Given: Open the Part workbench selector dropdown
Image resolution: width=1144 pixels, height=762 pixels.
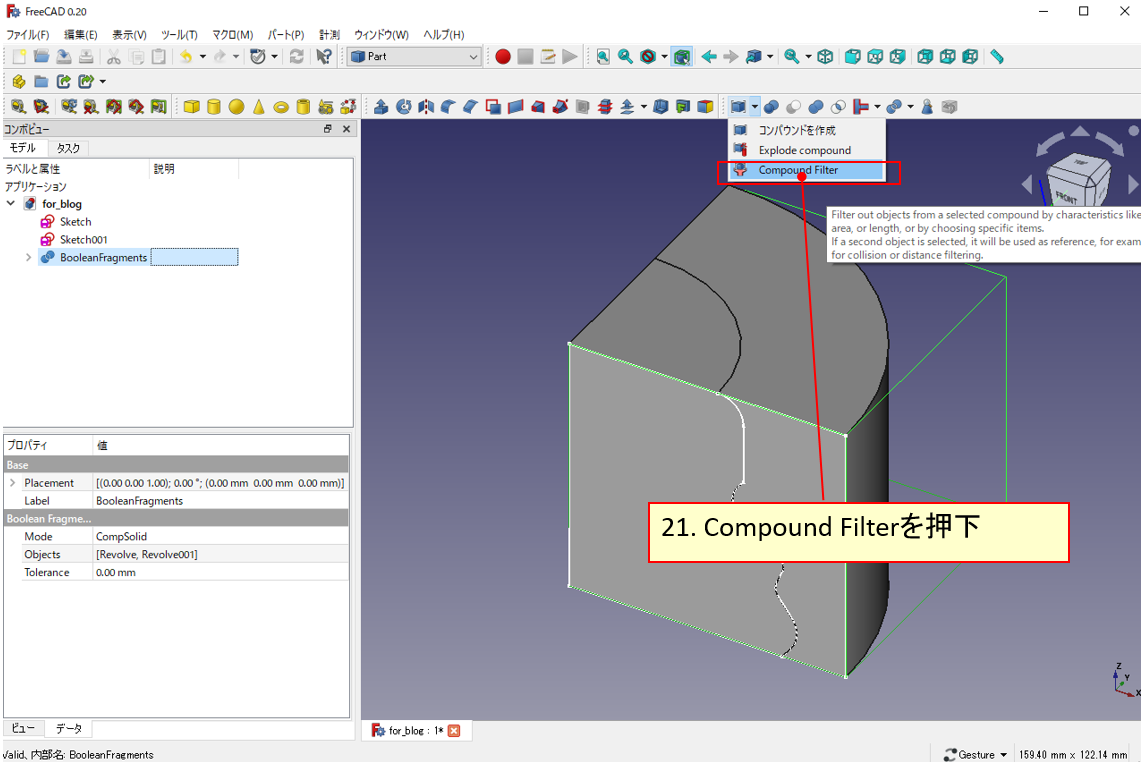Looking at the screenshot, I should point(414,56).
